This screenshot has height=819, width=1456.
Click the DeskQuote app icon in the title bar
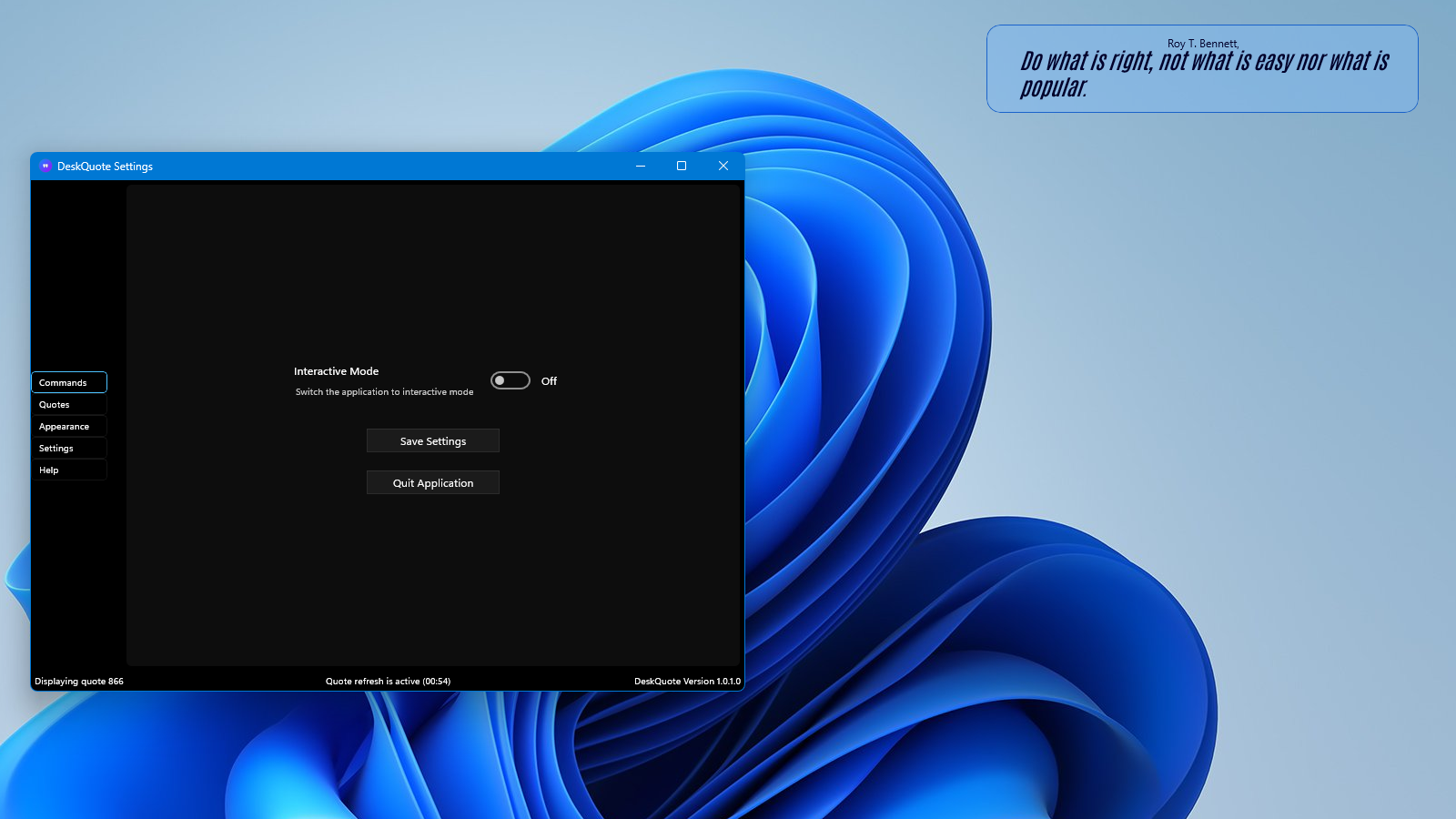45,166
